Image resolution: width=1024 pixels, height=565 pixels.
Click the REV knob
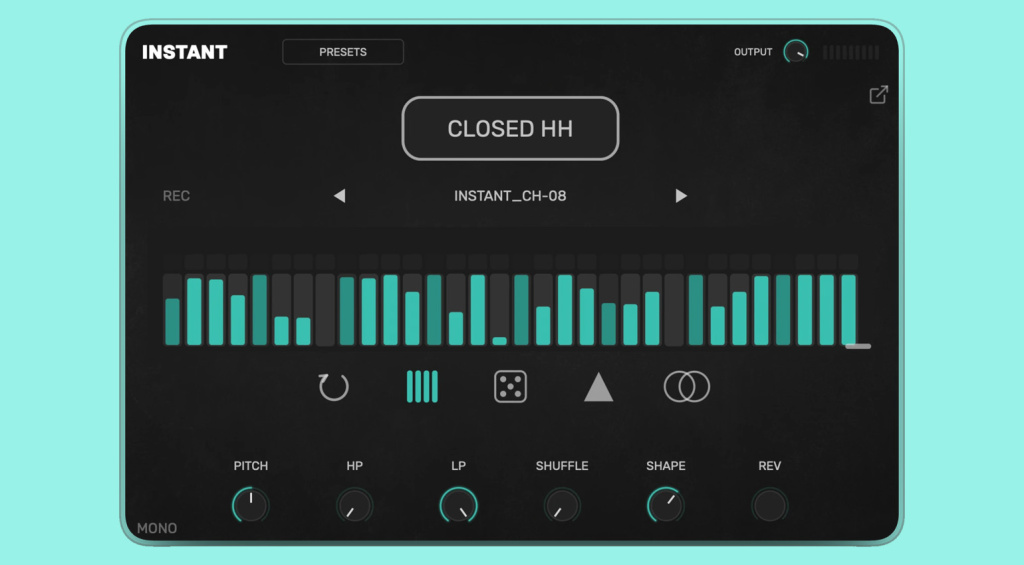(x=769, y=506)
